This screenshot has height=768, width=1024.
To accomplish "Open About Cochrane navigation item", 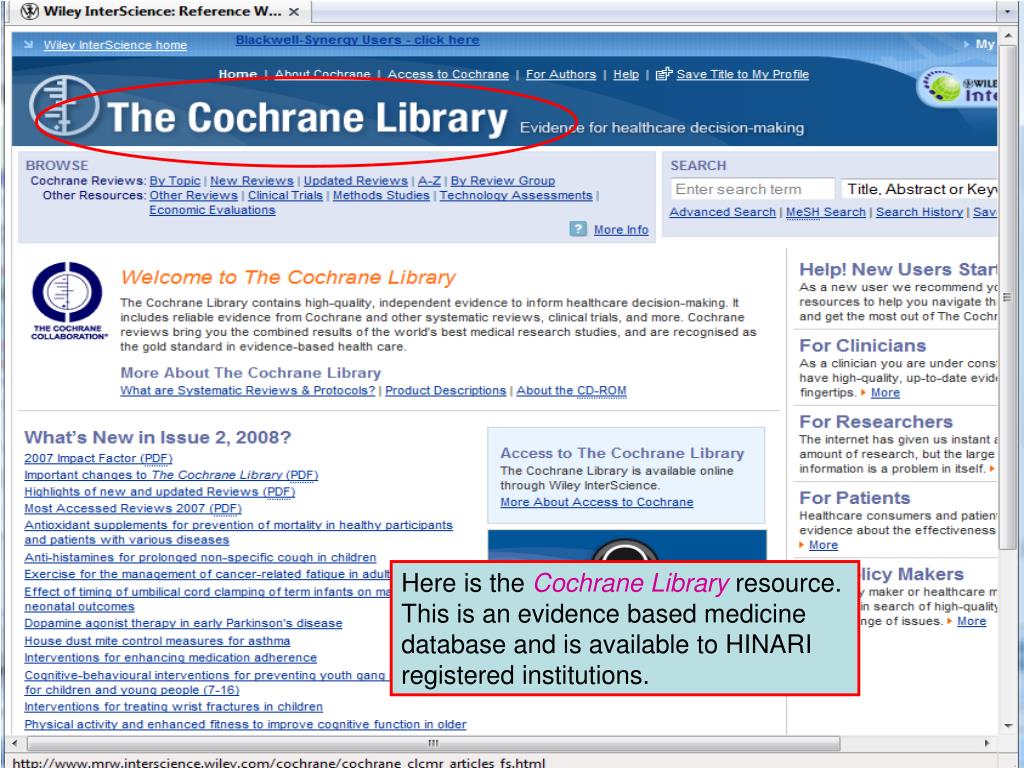I will (x=323, y=74).
